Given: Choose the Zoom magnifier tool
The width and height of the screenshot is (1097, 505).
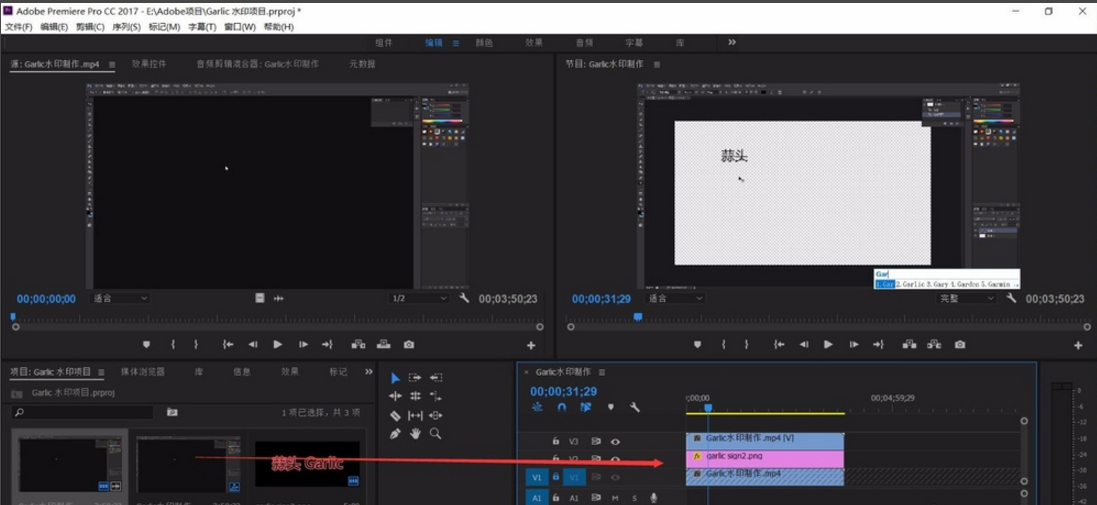Looking at the screenshot, I should 435,434.
